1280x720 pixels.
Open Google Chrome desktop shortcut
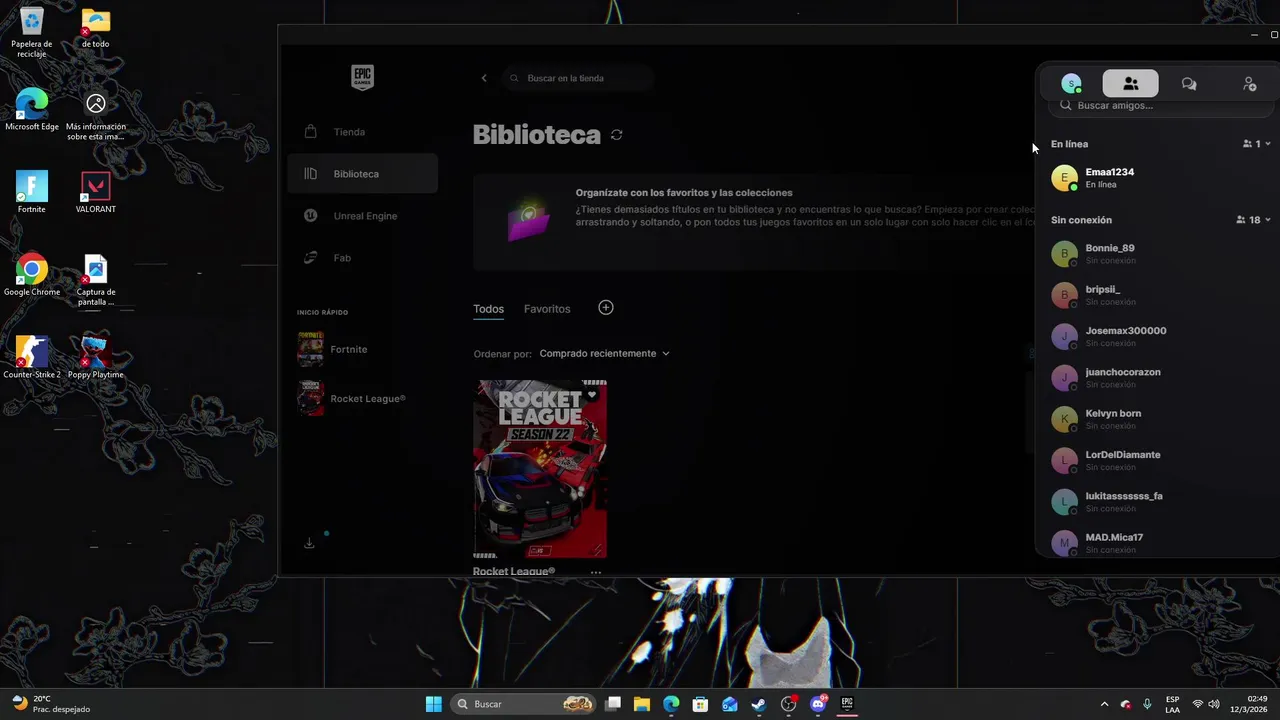(x=32, y=275)
